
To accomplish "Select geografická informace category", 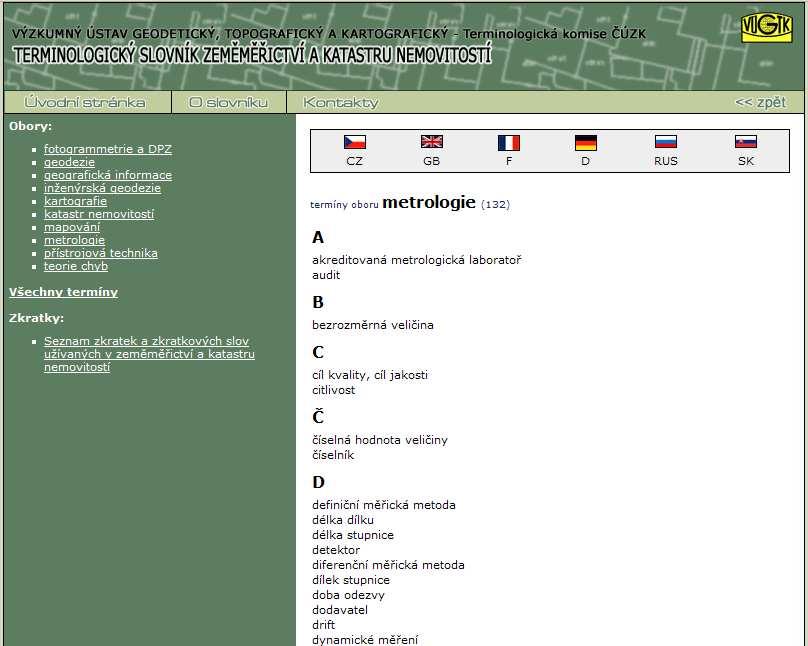I will tap(108, 175).
